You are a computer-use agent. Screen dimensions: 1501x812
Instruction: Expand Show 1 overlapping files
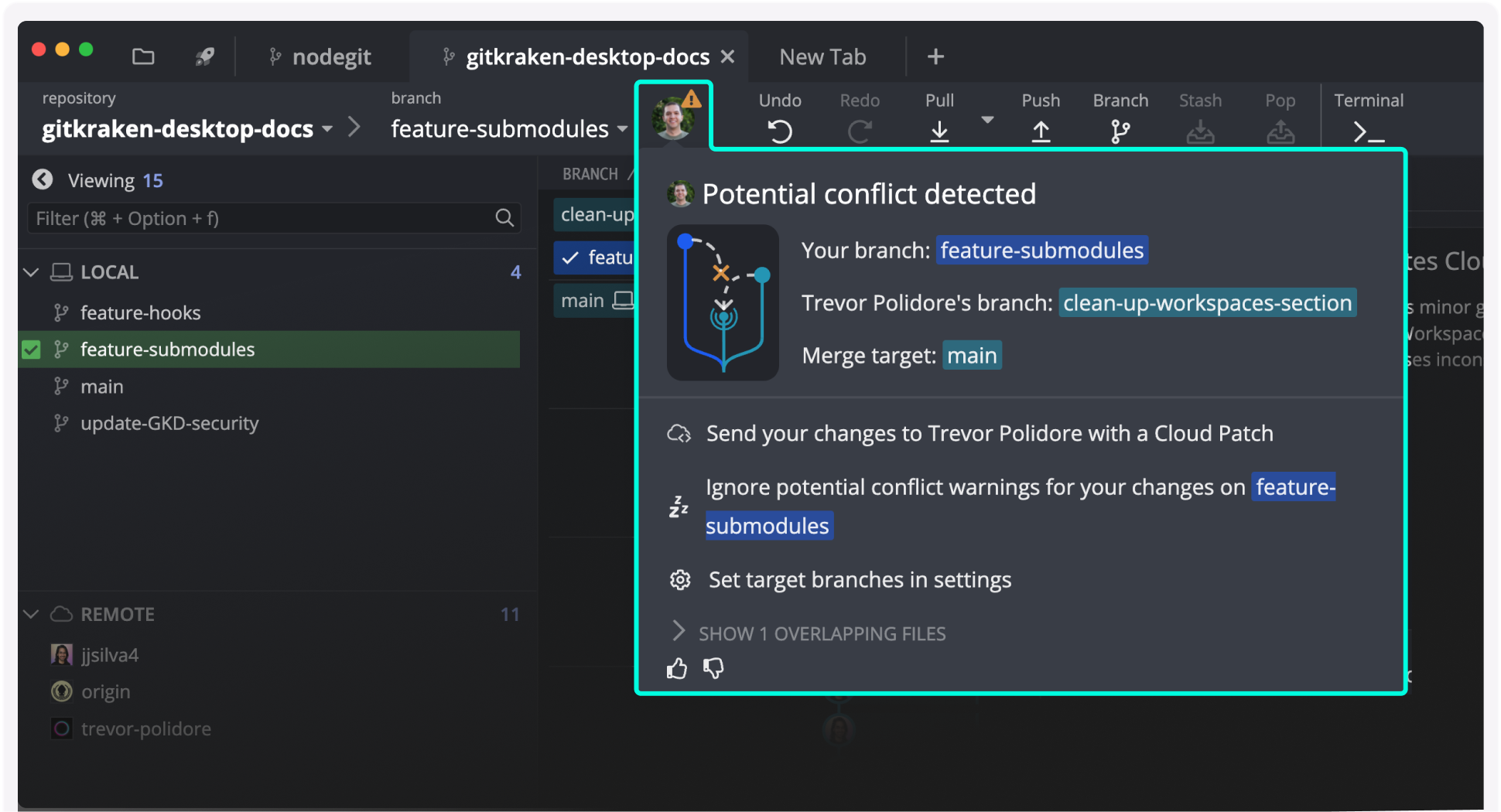click(809, 633)
